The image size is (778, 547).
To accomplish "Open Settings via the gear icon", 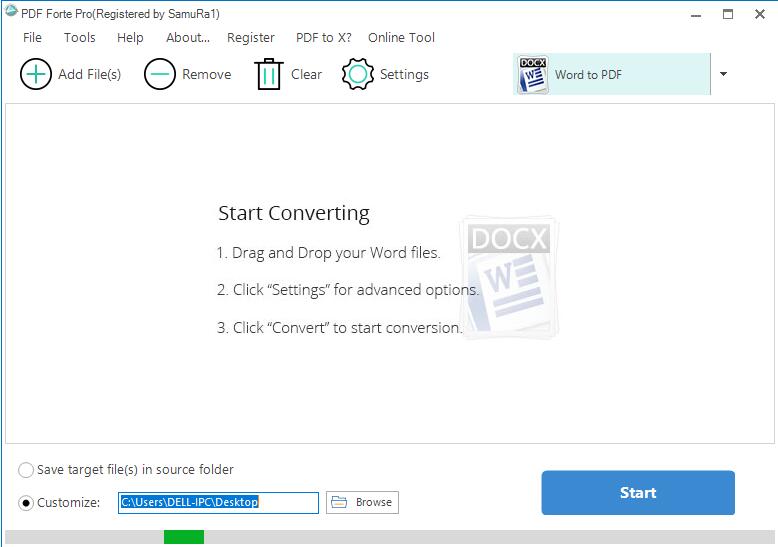I will pyautogui.click(x=358, y=74).
